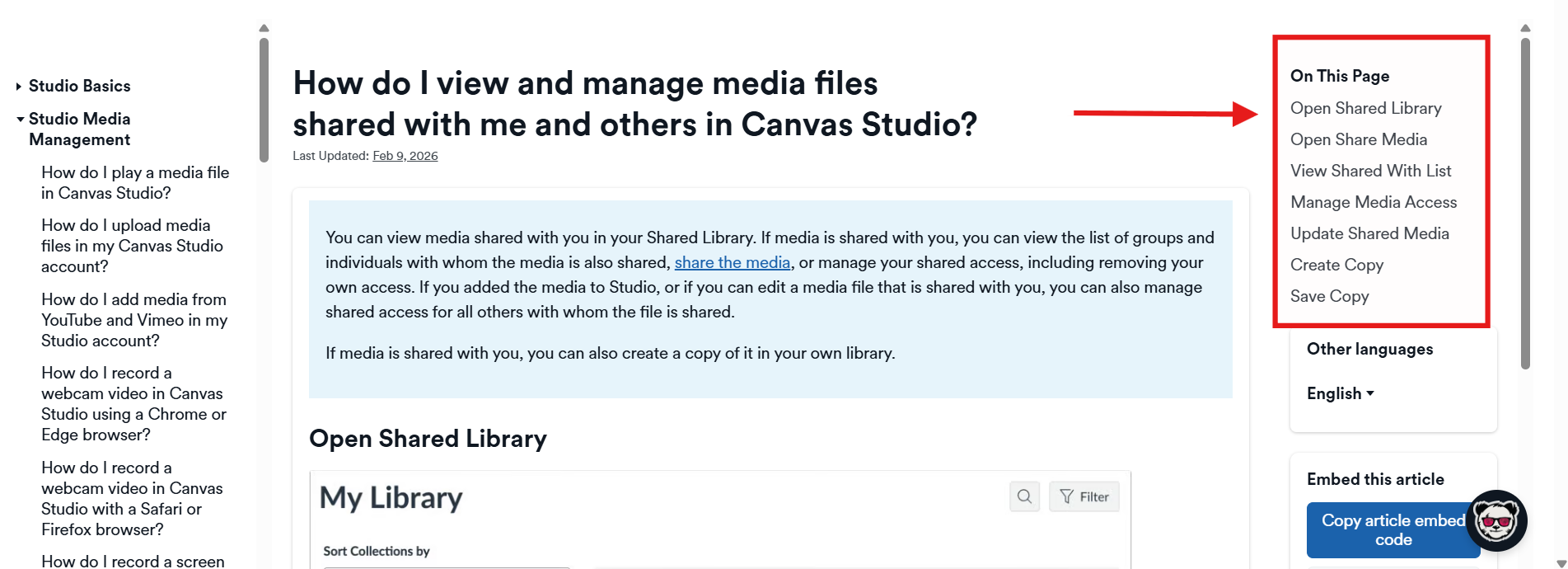
Task: Jump to Save Copy section
Action: [x=1330, y=296]
